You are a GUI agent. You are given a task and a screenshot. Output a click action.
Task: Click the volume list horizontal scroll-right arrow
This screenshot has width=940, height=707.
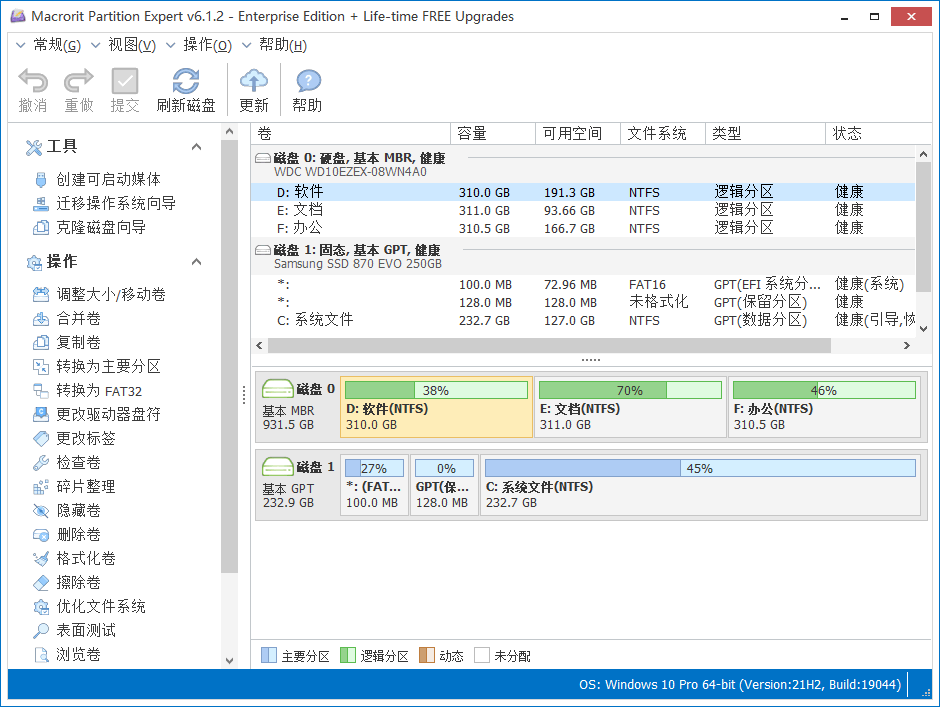tap(907, 345)
